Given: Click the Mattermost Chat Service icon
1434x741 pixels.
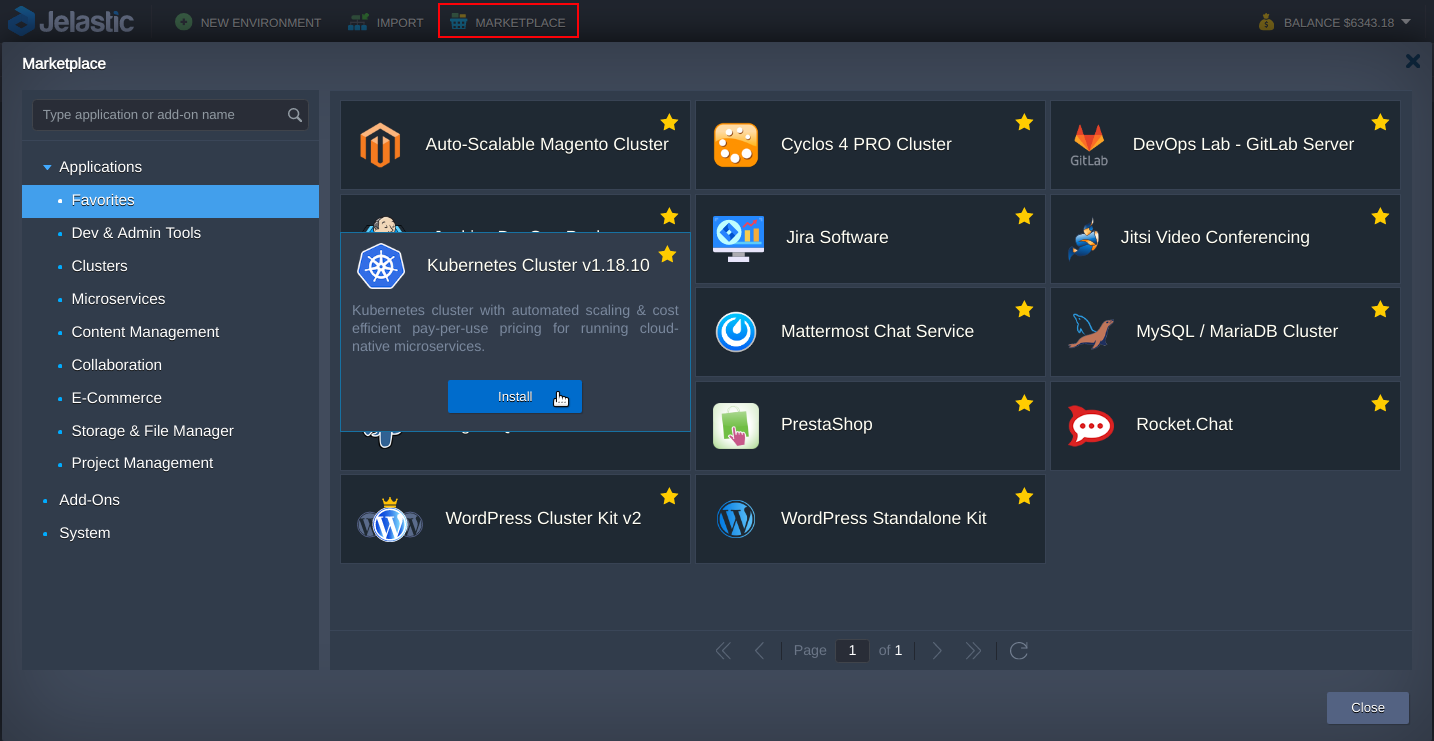Looking at the screenshot, I should pos(736,332).
